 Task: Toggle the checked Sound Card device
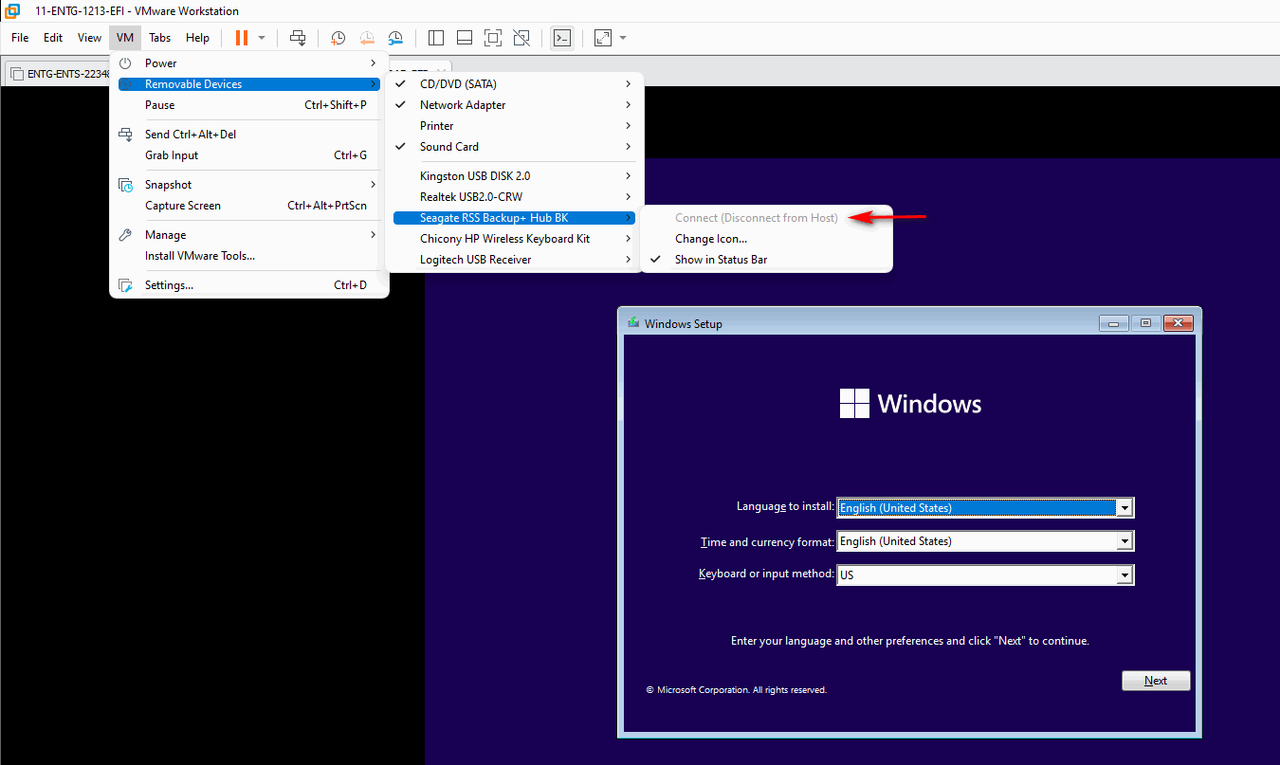point(514,147)
